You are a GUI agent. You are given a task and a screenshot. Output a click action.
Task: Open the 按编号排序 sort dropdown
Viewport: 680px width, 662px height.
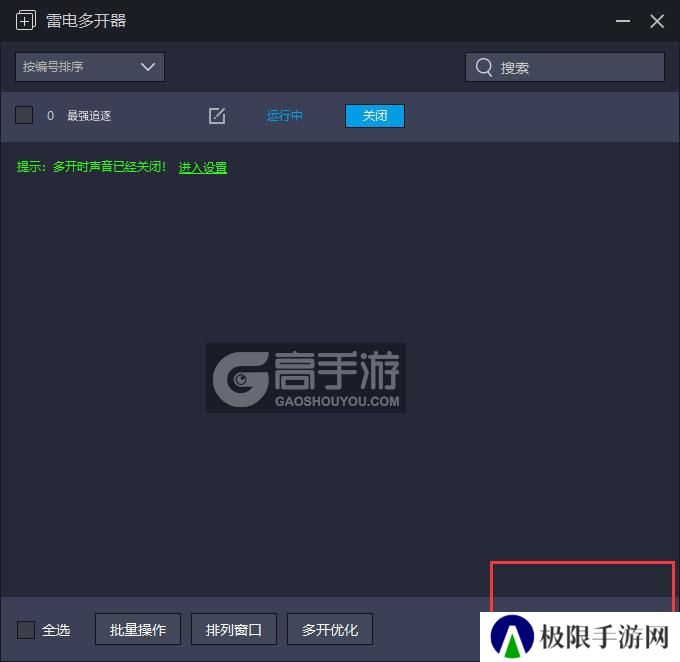click(x=90, y=67)
